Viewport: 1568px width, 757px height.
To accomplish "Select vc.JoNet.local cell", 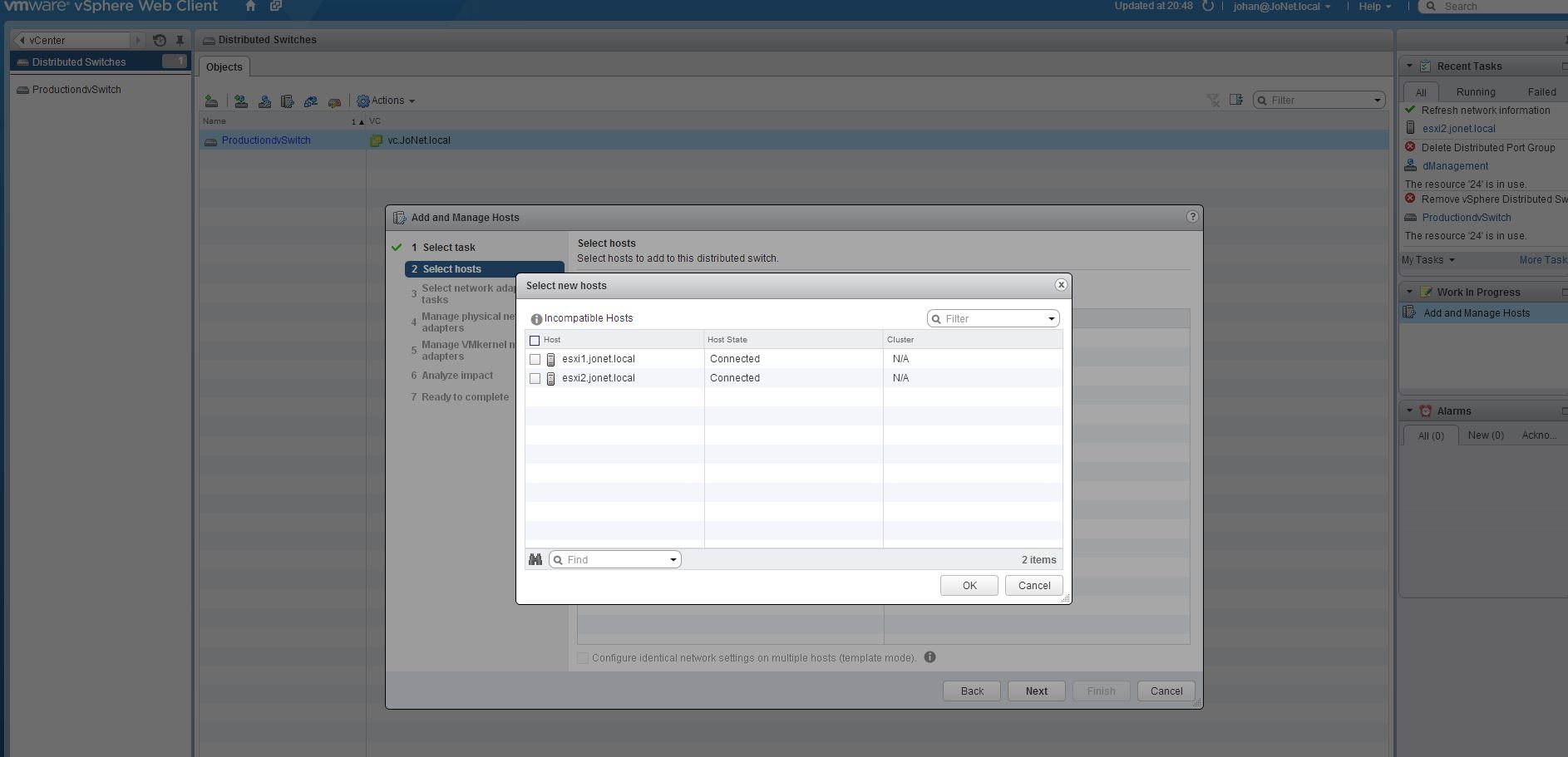I will (419, 140).
